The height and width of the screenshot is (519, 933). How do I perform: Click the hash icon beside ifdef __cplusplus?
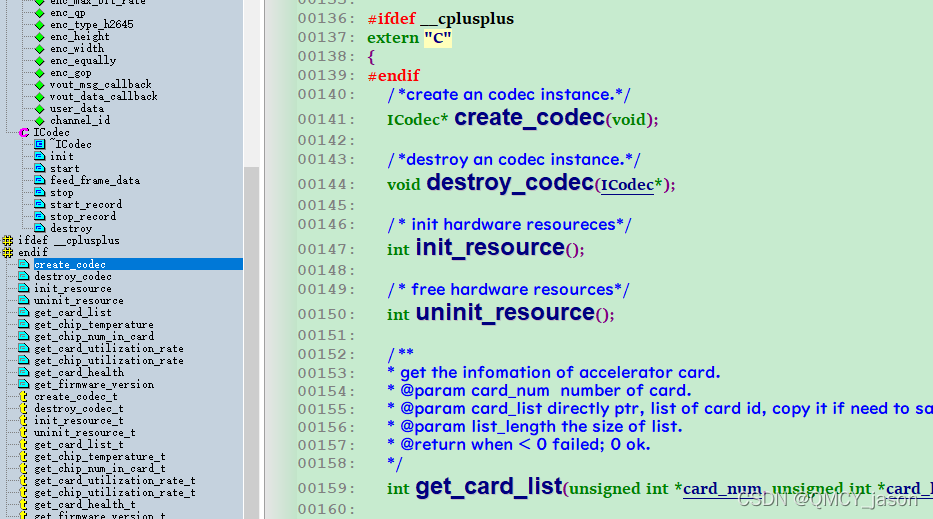pos(8,240)
